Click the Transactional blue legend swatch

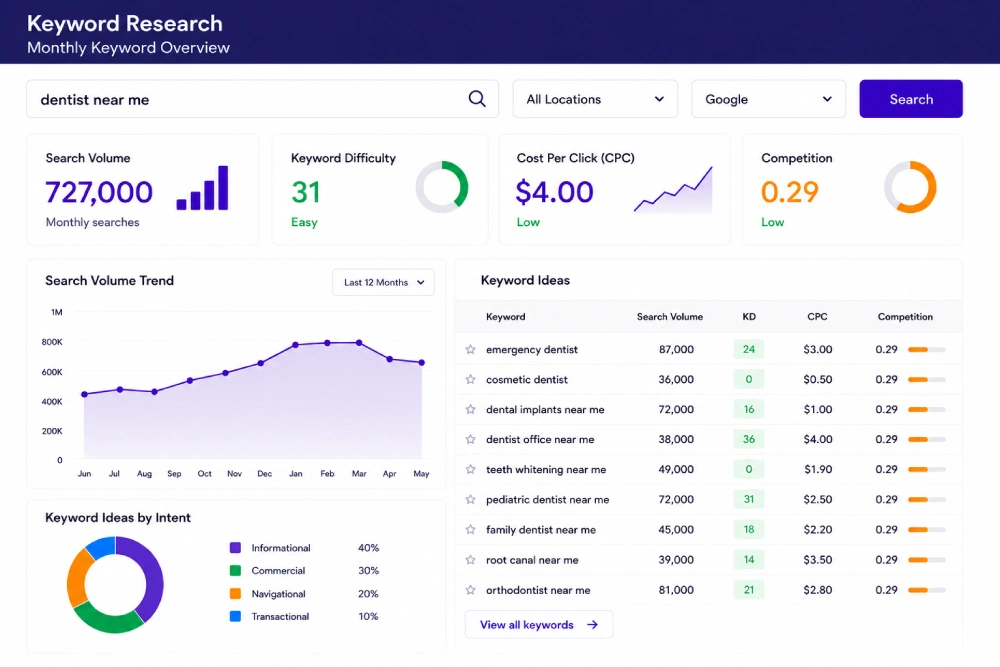click(x=235, y=617)
